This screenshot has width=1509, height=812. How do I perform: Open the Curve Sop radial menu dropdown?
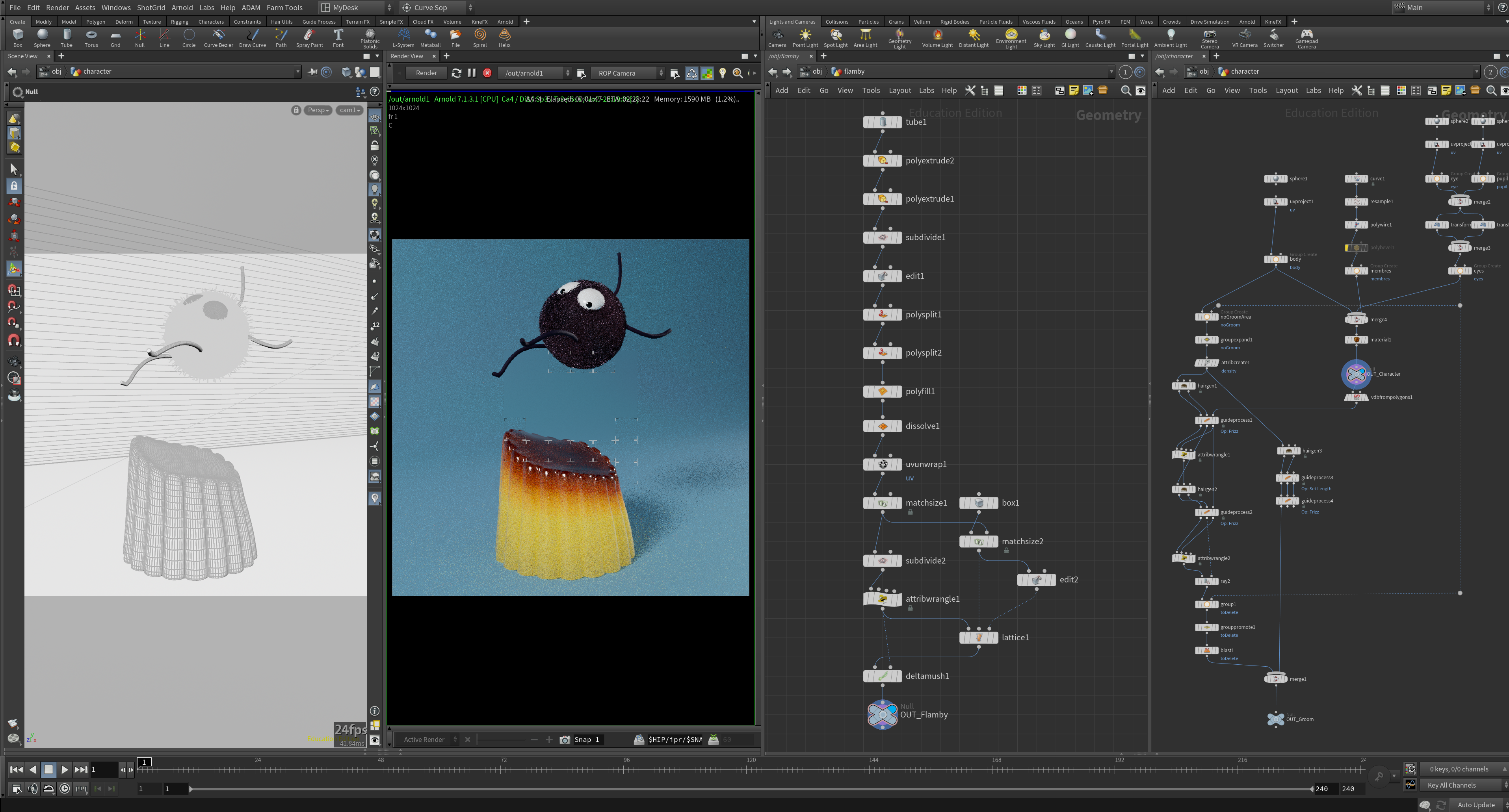pyautogui.click(x=437, y=7)
